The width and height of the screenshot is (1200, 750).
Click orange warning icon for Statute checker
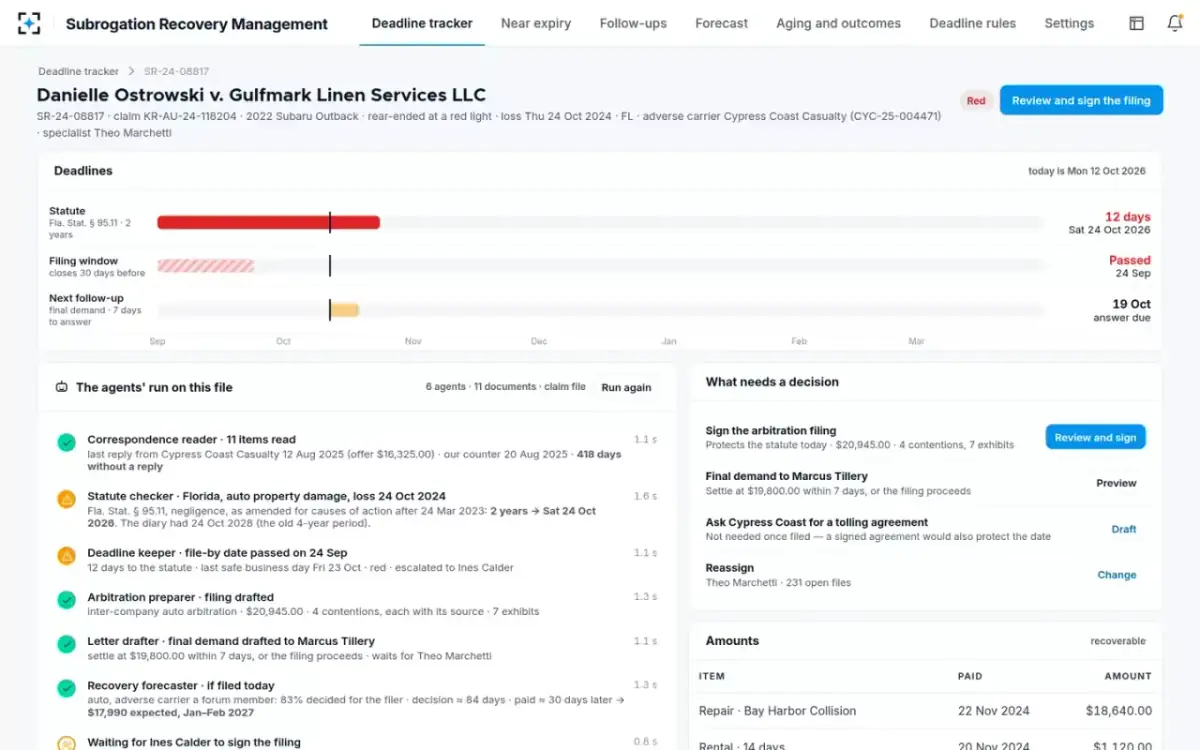[66, 499]
